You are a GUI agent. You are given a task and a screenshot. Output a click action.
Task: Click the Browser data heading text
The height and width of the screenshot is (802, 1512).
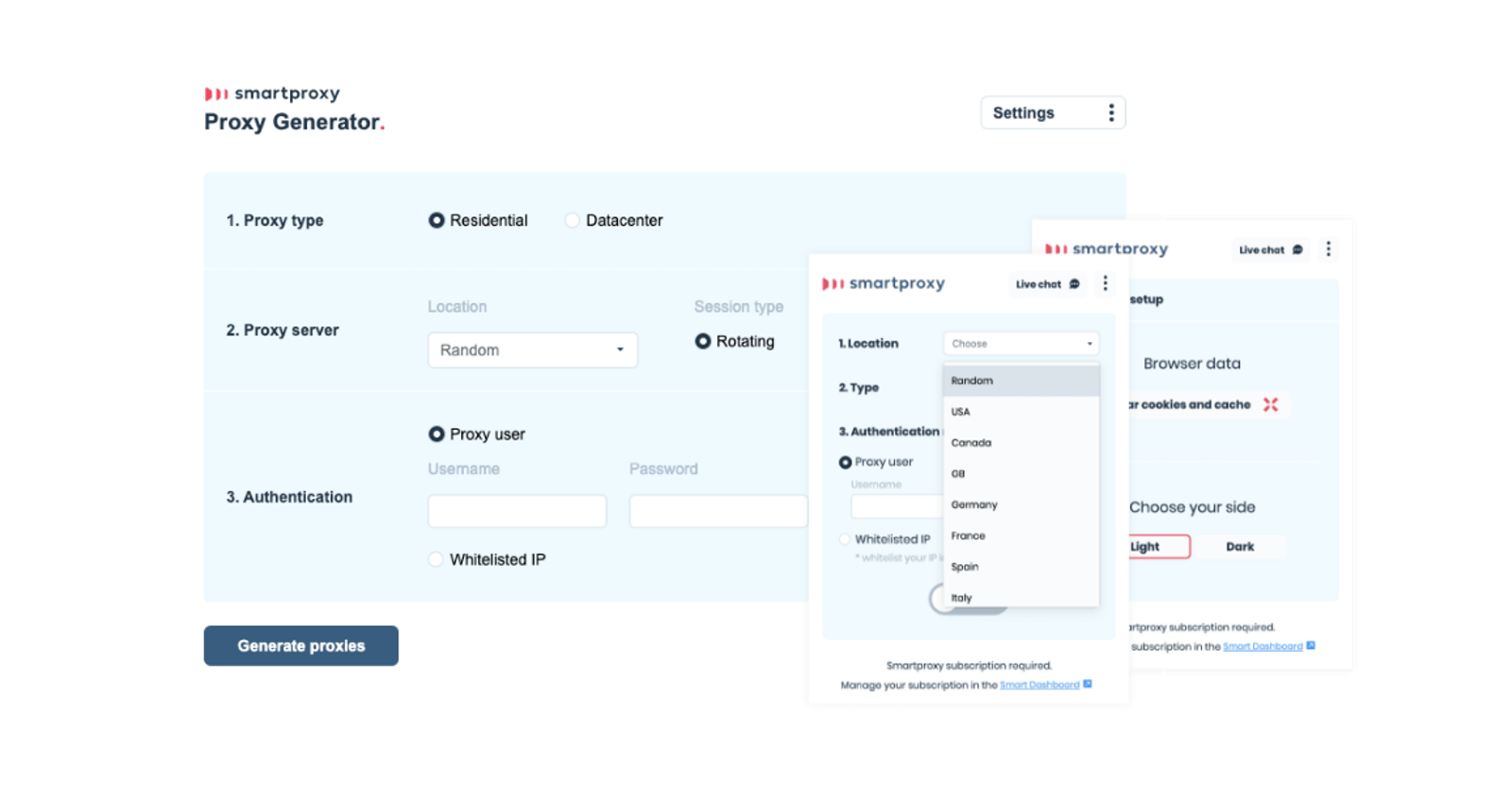(x=1192, y=364)
